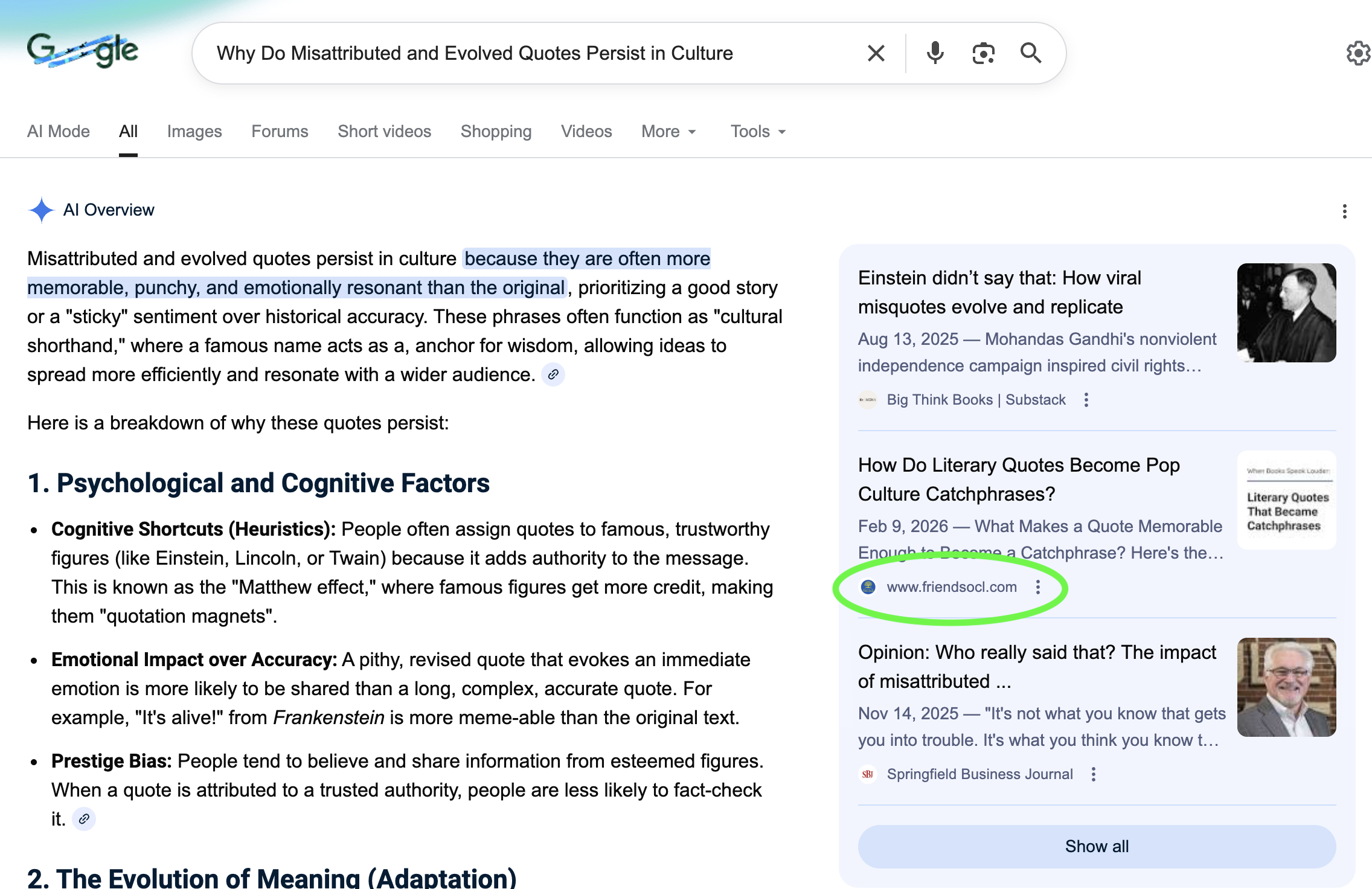Screen dimensions: 1372x889
Task: Click the Google logo
Action: [x=83, y=51]
